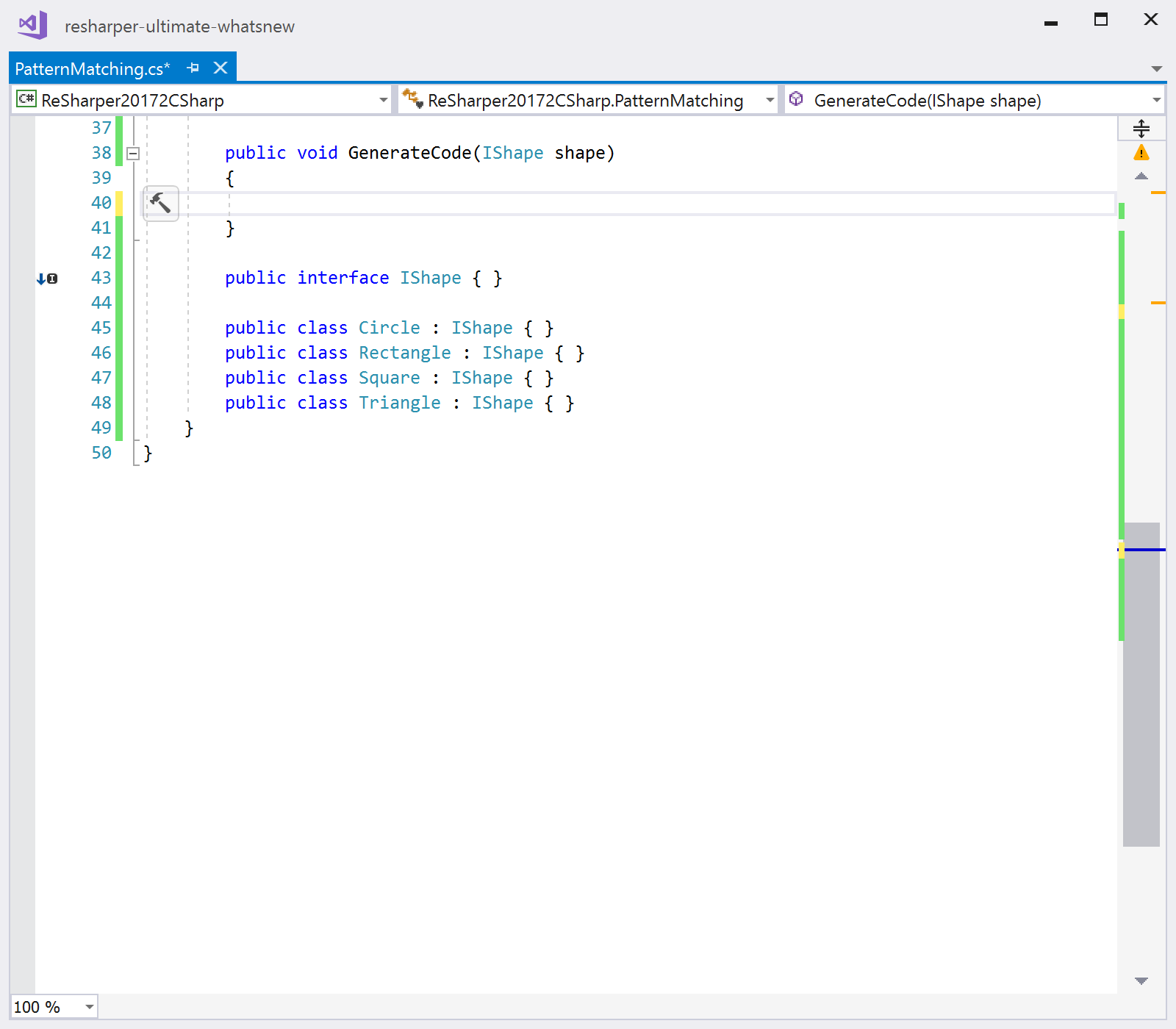Image resolution: width=1176 pixels, height=1029 pixels.
Task: Click the Visual Studio logo icon
Action: pos(33,25)
